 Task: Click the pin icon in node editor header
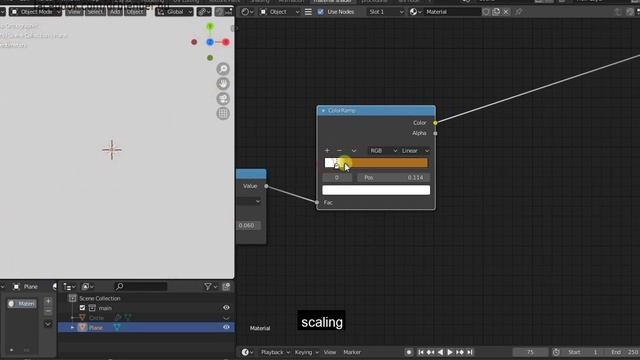(x=518, y=12)
